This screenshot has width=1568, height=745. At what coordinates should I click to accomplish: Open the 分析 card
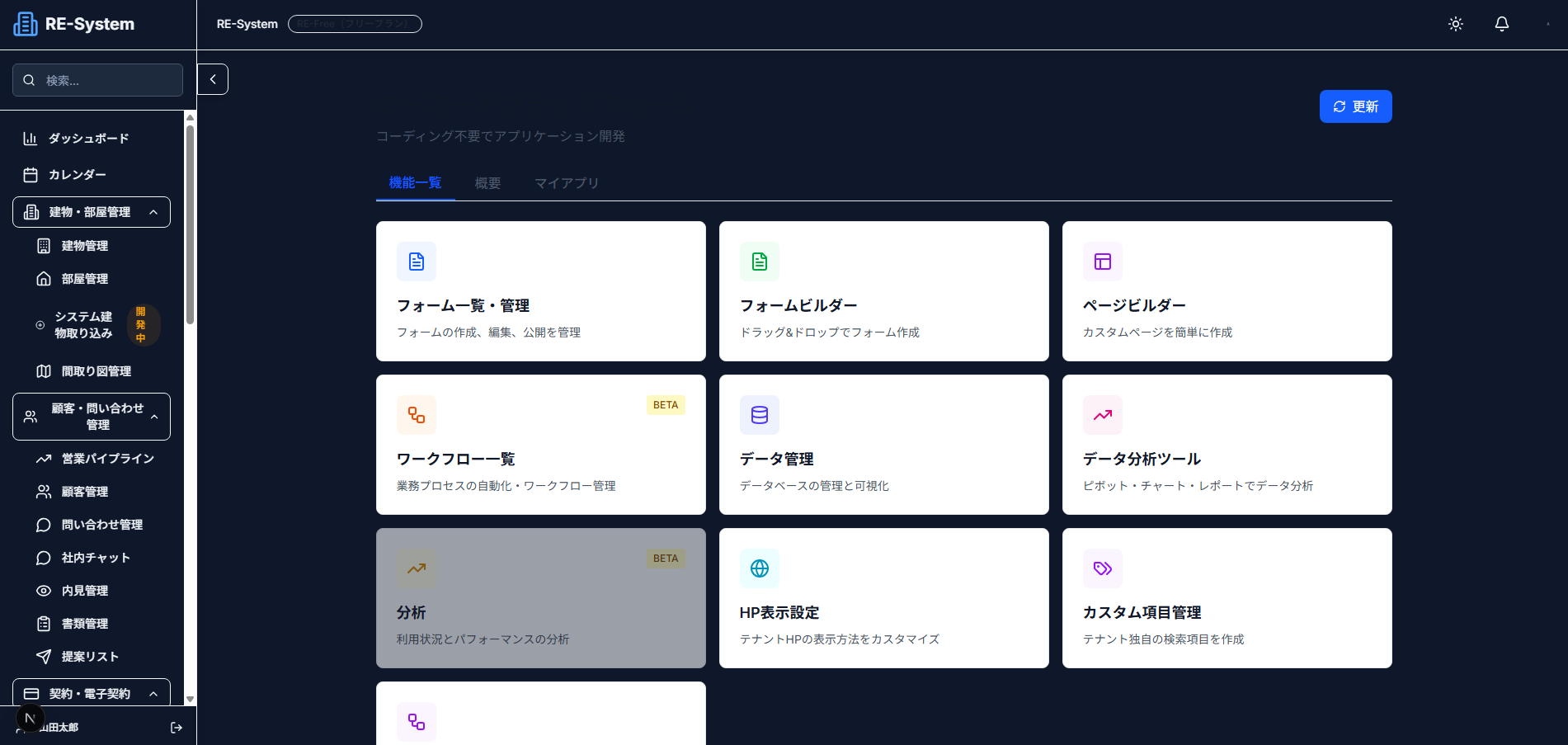[541, 598]
